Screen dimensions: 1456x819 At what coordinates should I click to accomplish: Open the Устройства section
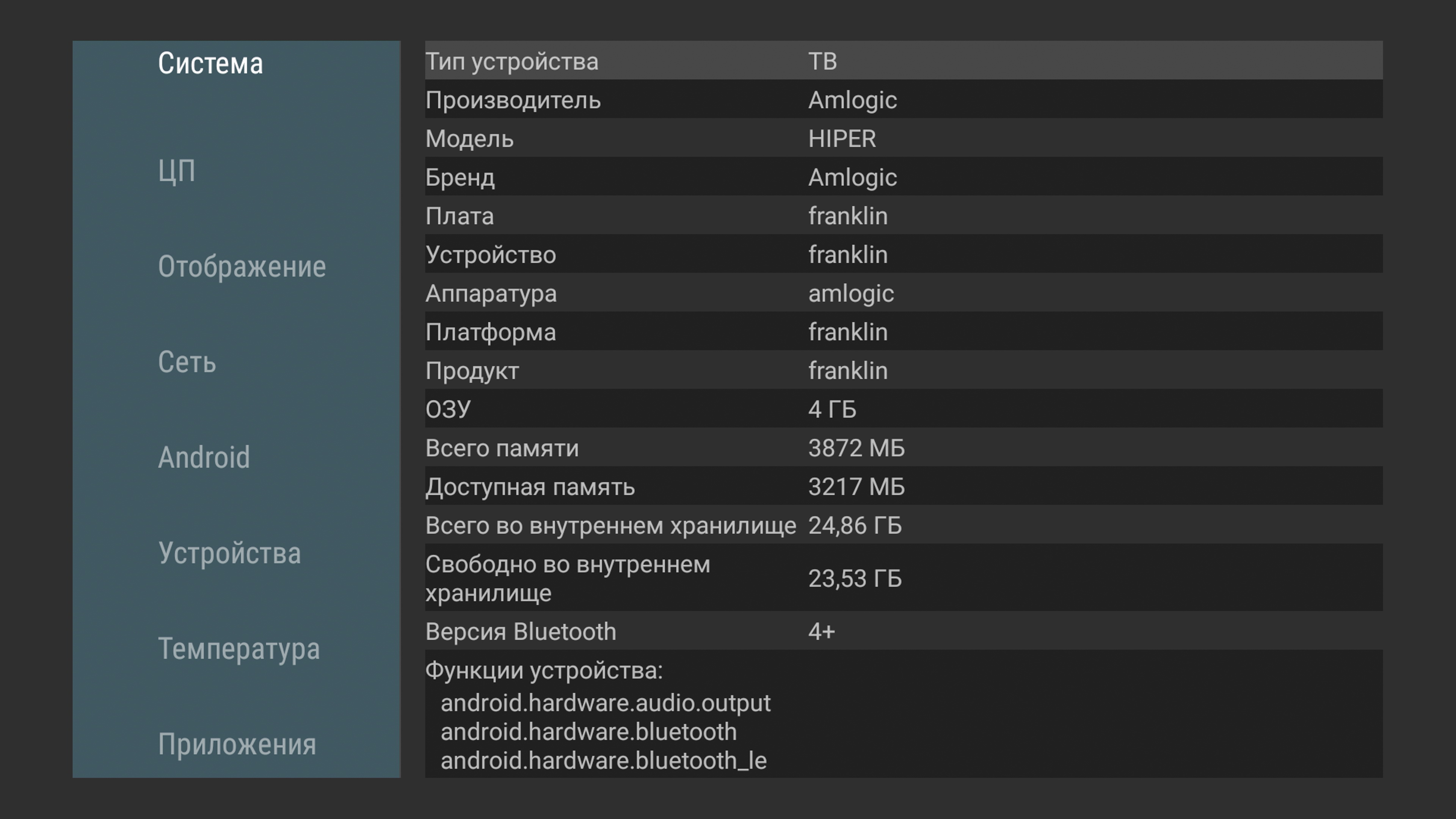[229, 553]
